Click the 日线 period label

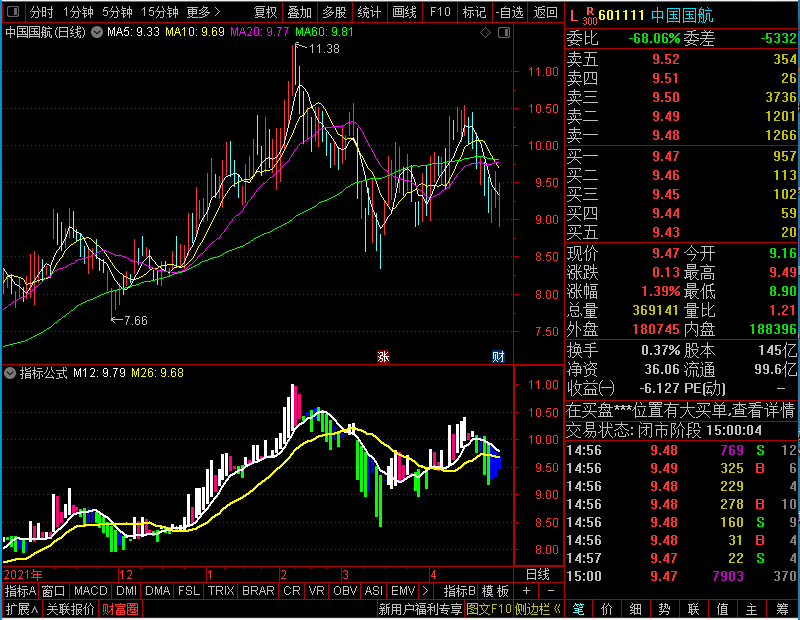538,575
